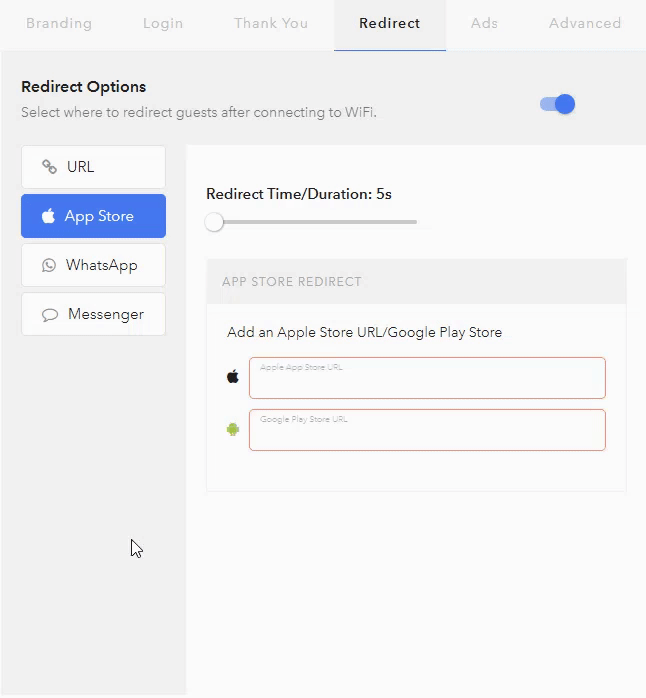646x698 pixels.
Task: Choose the WhatsApp redirect option
Action: (93, 265)
